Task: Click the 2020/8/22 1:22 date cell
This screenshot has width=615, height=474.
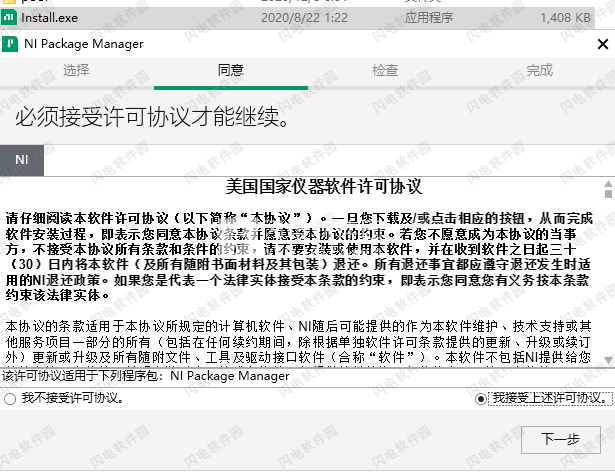Action: click(304, 18)
